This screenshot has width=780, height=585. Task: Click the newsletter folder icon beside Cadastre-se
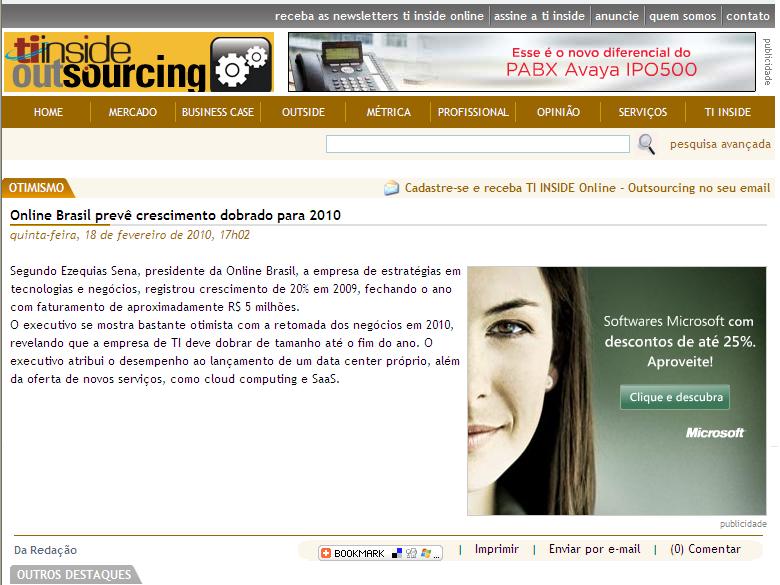point(391,188)
